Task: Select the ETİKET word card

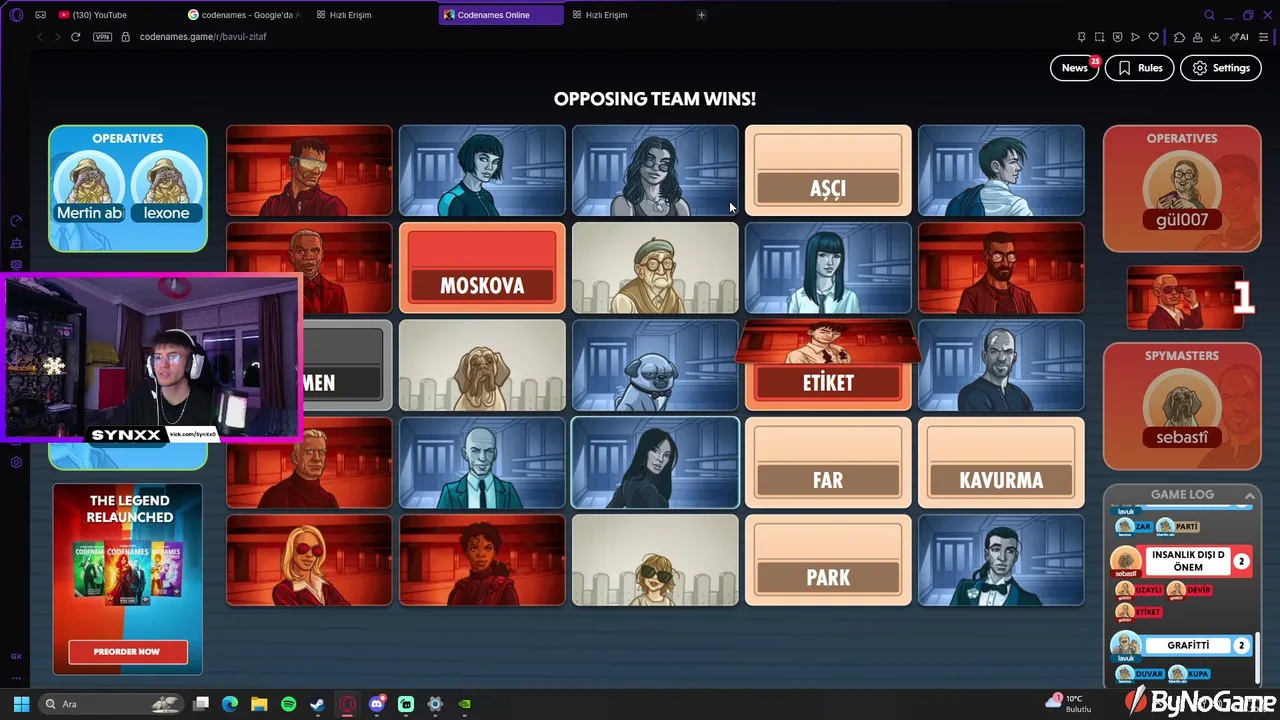Action: (828, 365)
